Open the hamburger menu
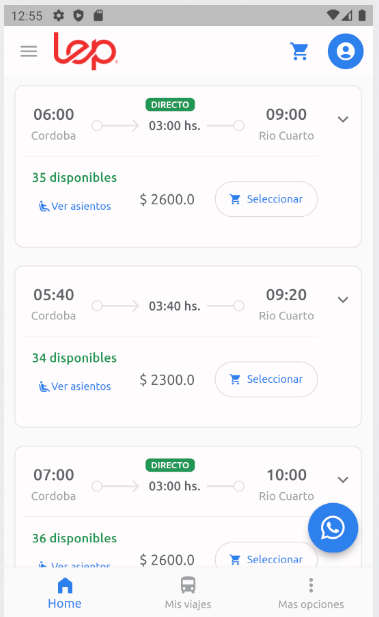 pos(29,51)
